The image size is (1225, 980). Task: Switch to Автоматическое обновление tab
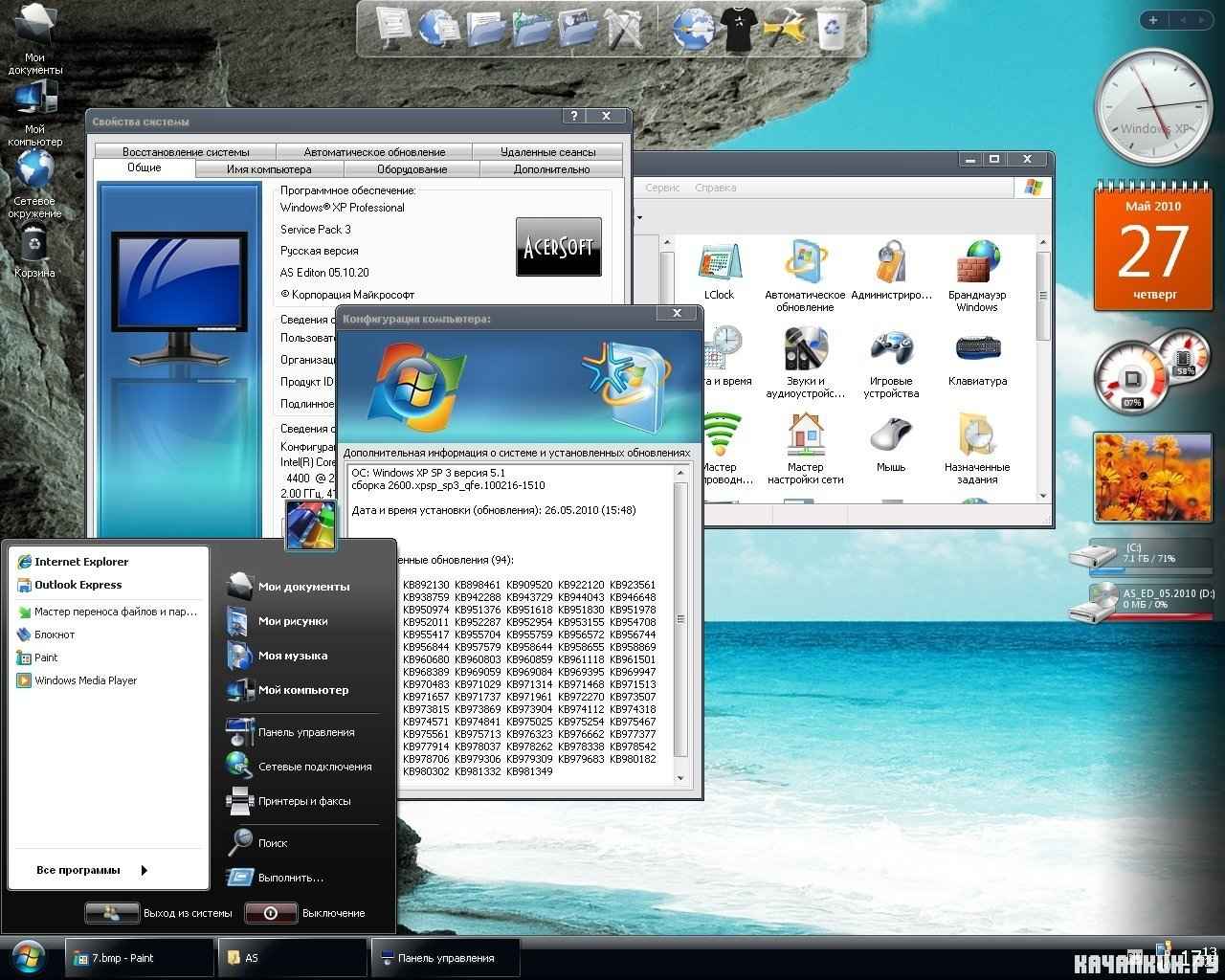coord(374,151)
